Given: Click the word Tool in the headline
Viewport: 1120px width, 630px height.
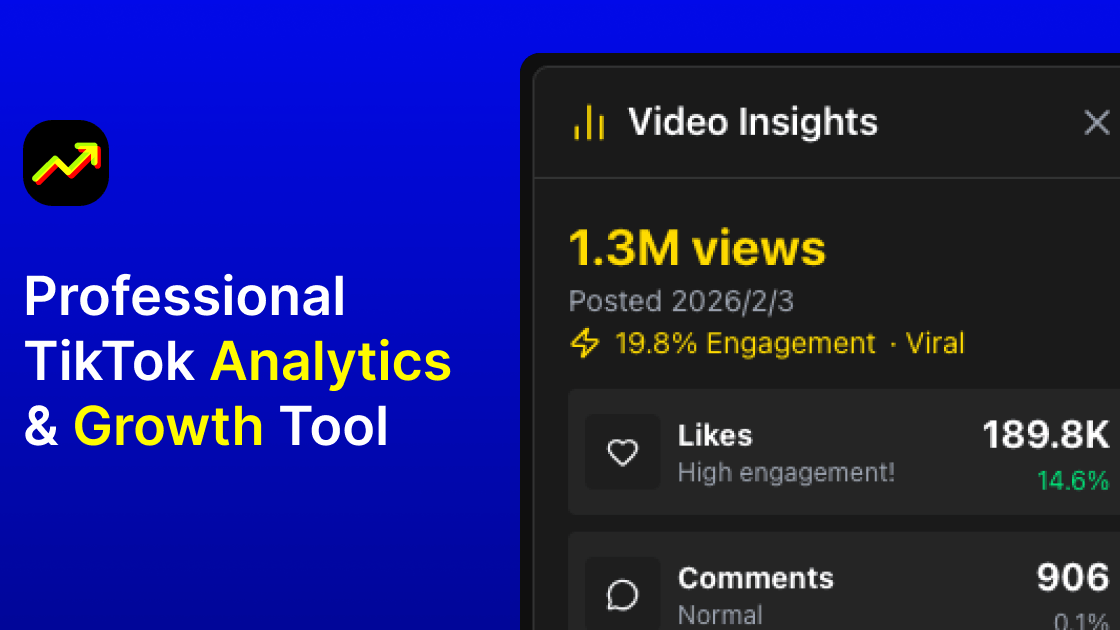Looking at the screenshot, I should click(x=334, y=426).
